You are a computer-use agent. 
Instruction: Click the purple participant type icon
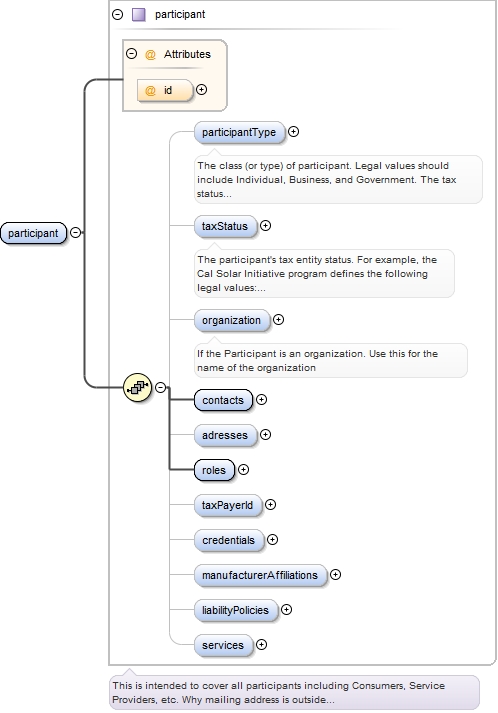139,15
